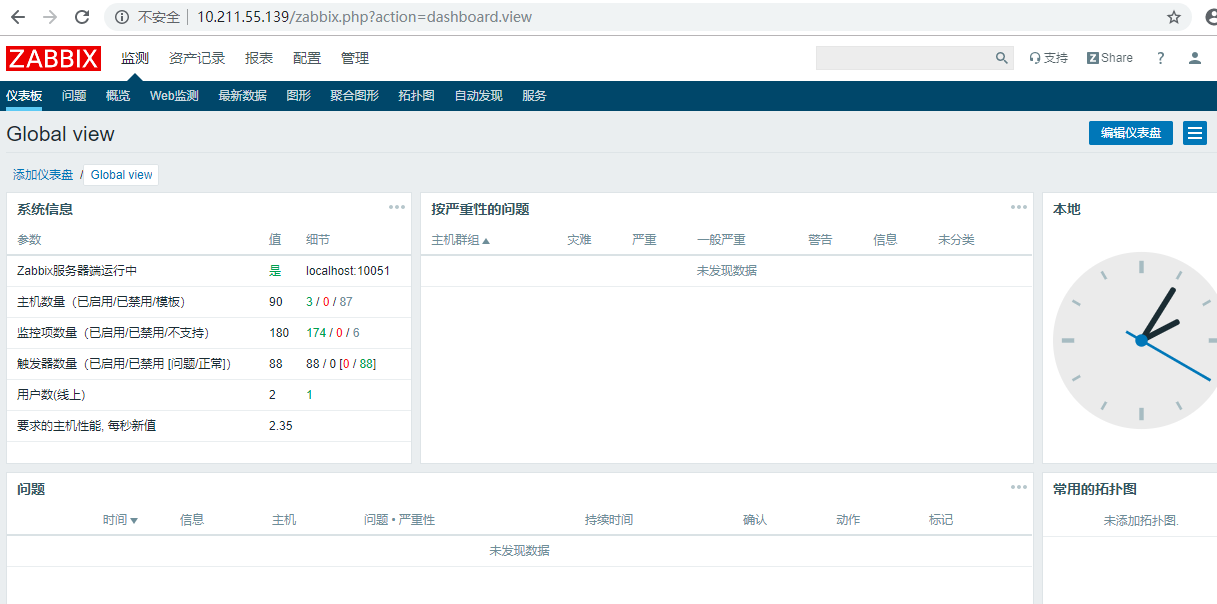Sort by 主机群组 column header
This screenshot has width=1217, height=604.
pyautogui.click(x=460, y=240)
